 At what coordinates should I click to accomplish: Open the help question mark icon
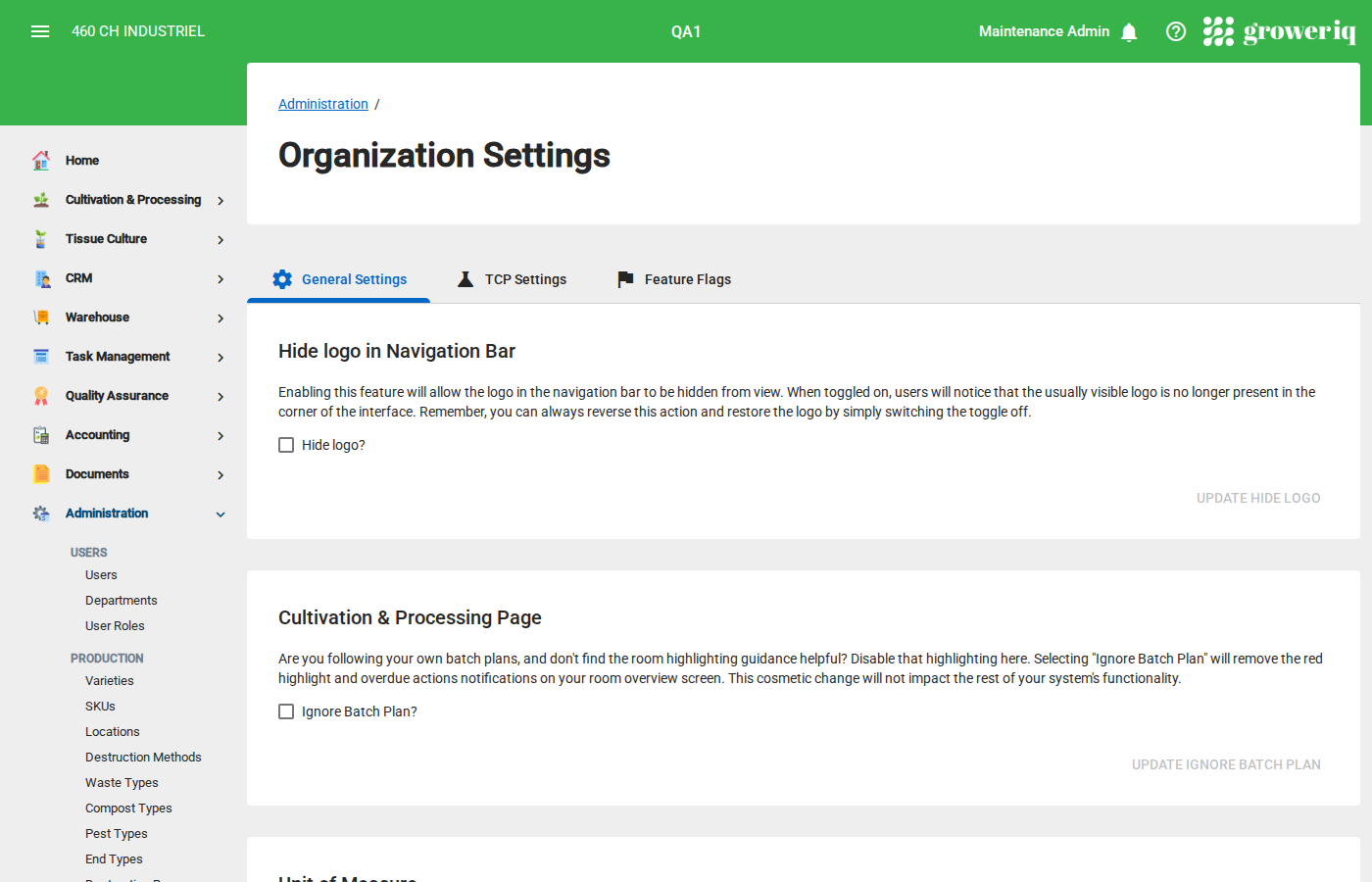pos(1175,30)
